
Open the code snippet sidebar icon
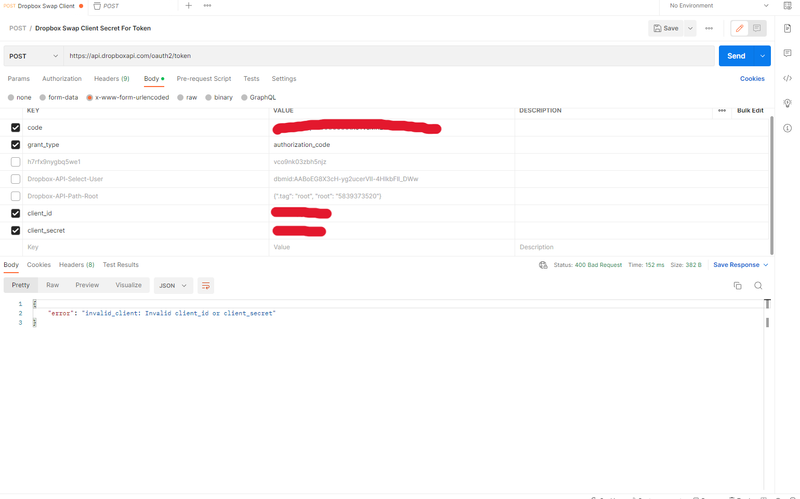pyautogui.click(x=787, y=78)
